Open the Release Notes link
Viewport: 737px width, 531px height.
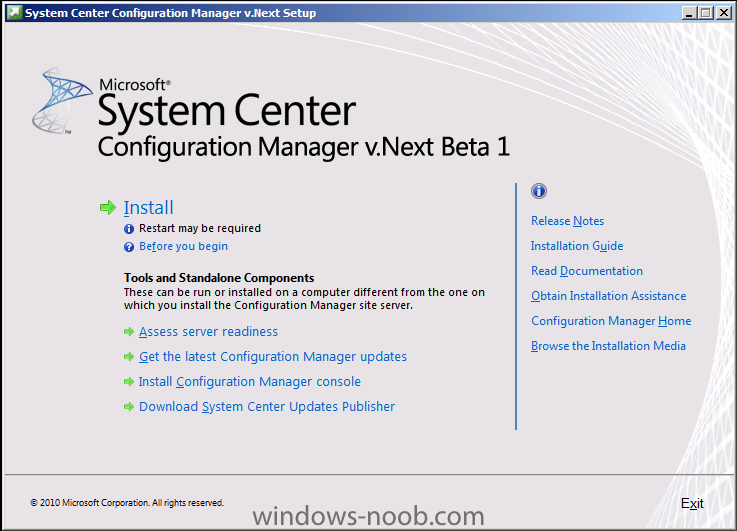pyautogui.click(x=567, y=221)
